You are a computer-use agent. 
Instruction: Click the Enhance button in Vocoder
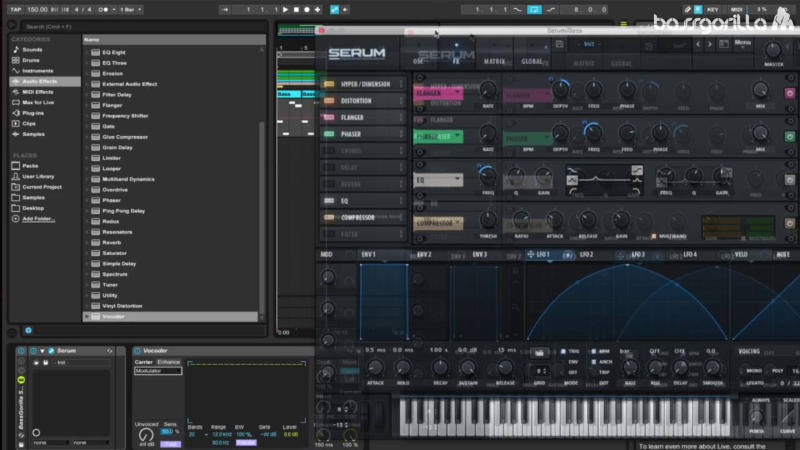168,362
